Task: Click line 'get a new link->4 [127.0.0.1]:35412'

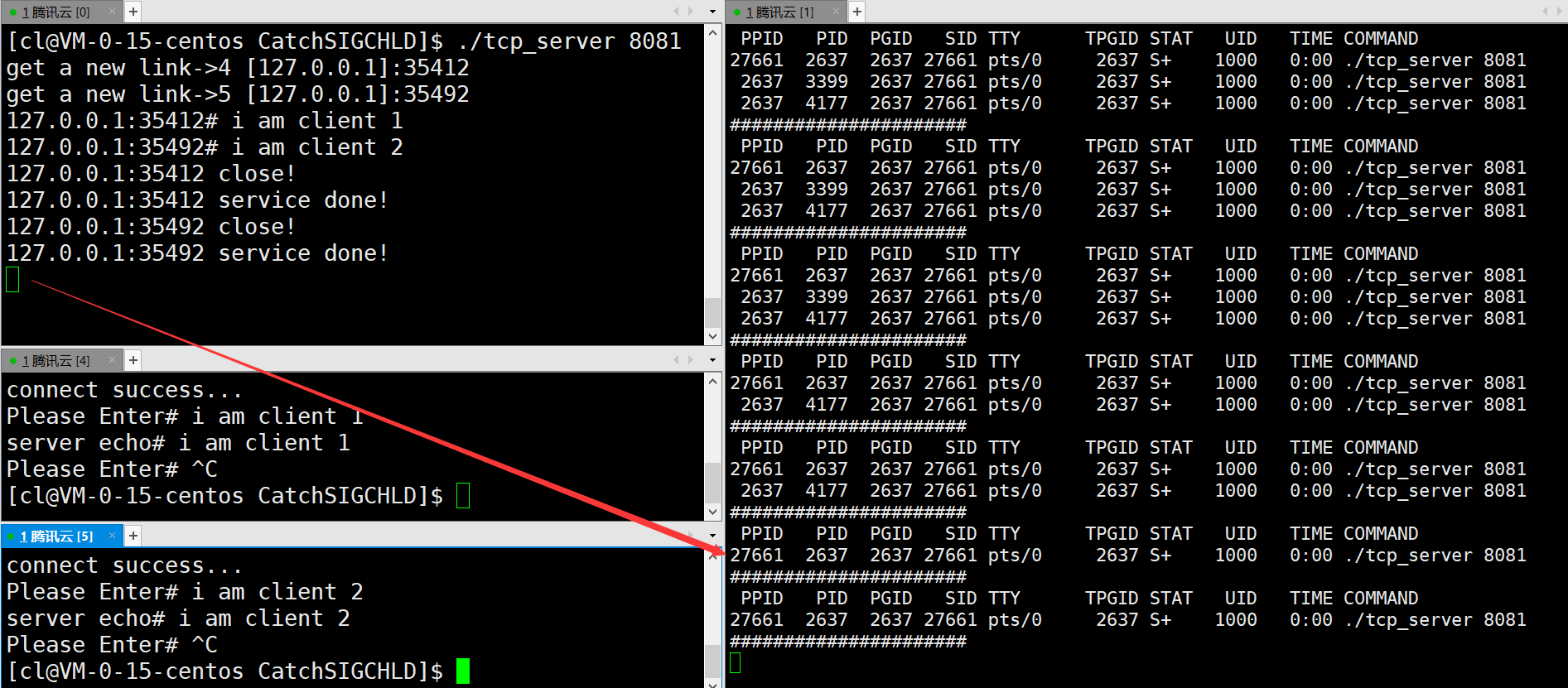Action: (238, 68)
